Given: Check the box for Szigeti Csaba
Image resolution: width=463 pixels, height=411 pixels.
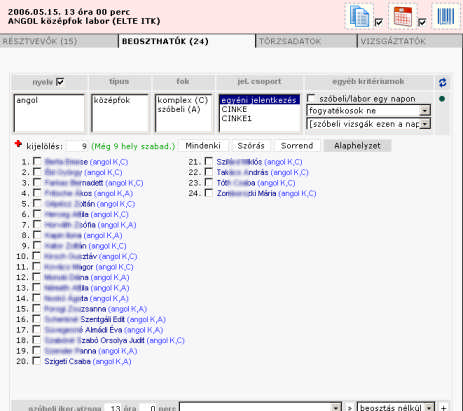Looking at the screenshot, I should tap(37, 361).
